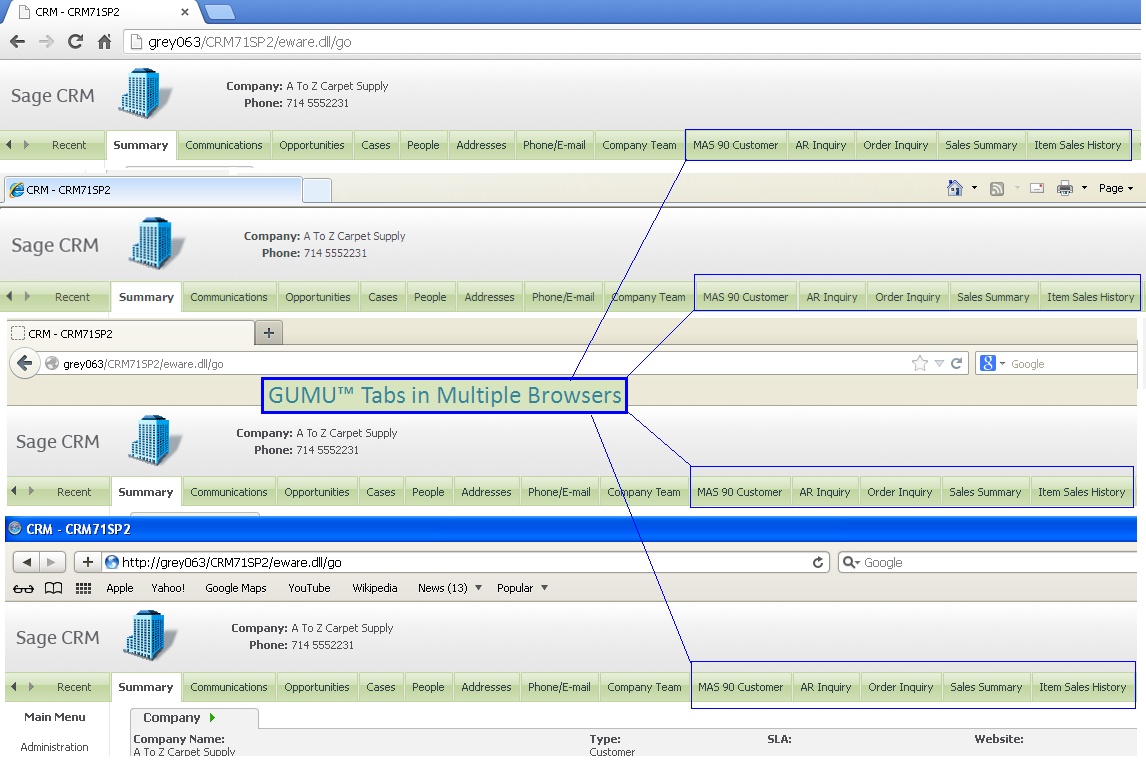Bookmark the page with Firefox's star icon
The height and width of the screenshot is (766, 1146).
click(919, 363)
